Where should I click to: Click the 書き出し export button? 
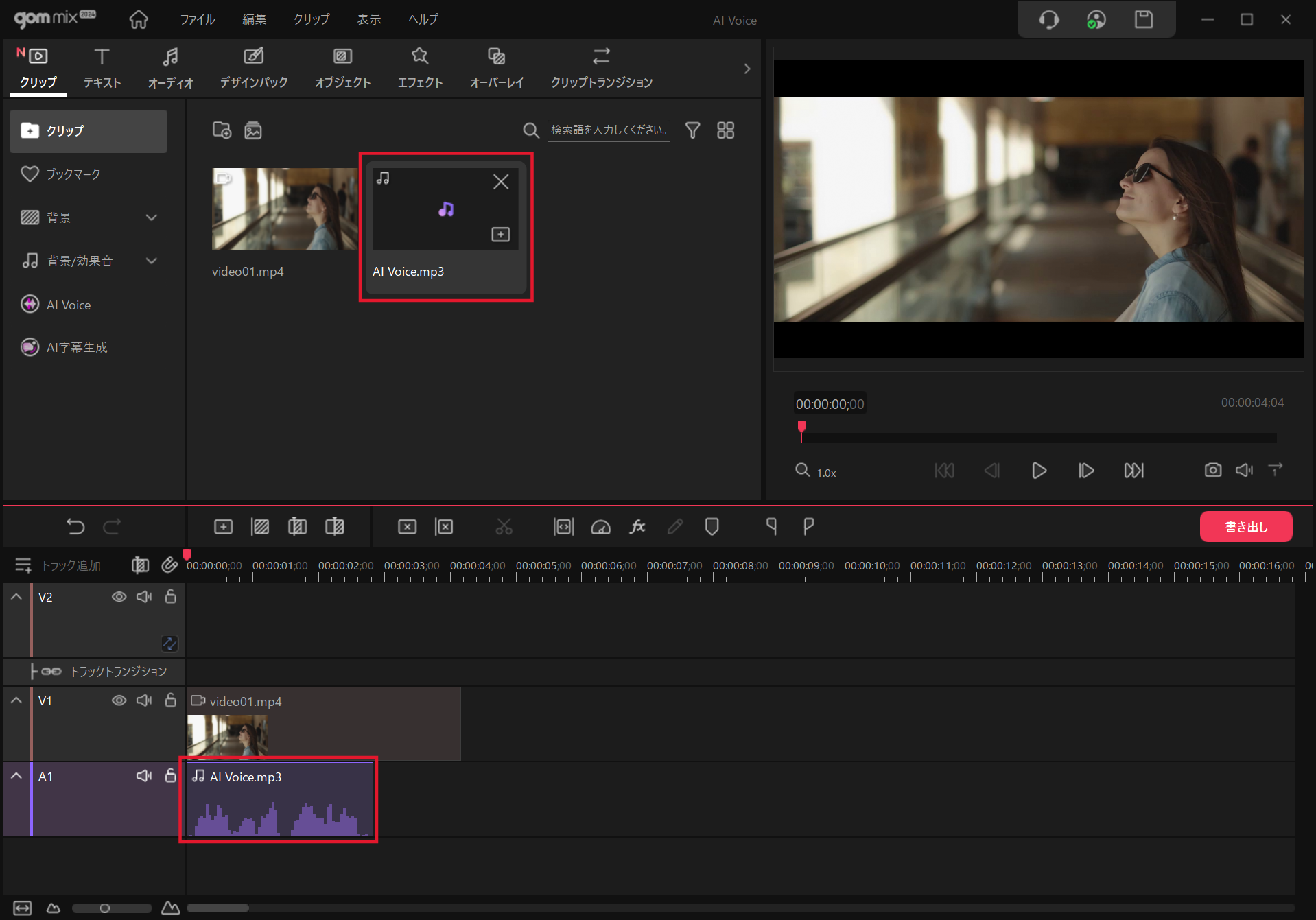pyautogui.click(x=1245, y=527)
